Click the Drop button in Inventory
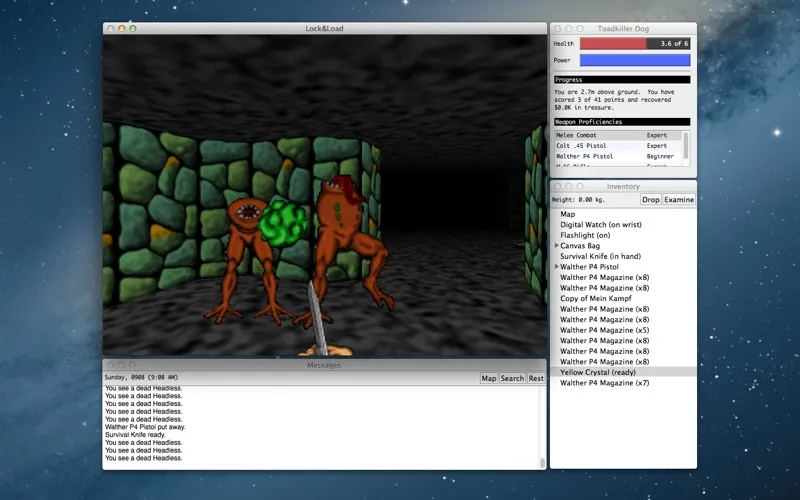 (651, 200)
